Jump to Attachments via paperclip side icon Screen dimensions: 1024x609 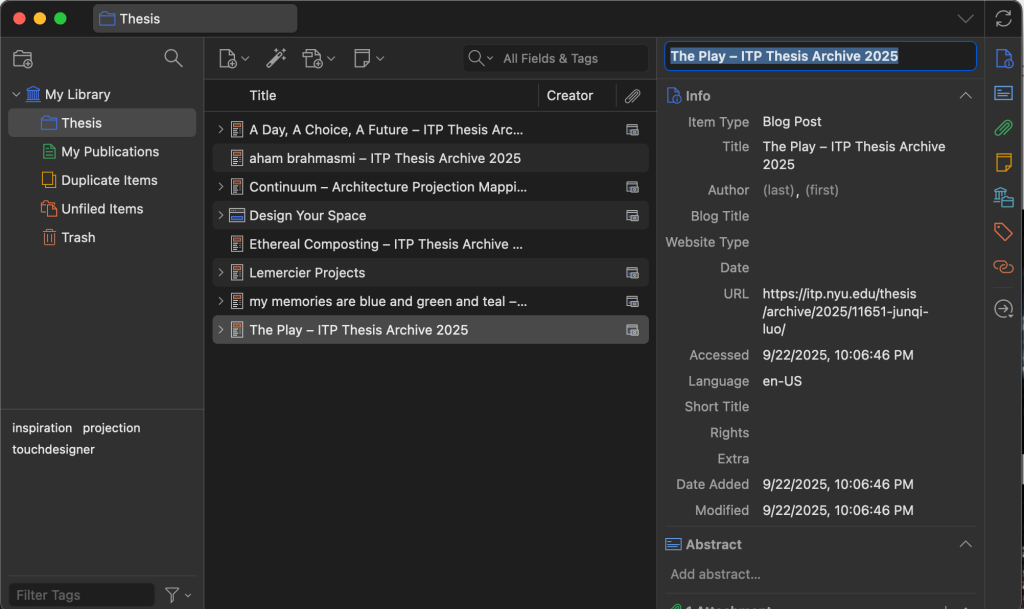pos(1003,128)
